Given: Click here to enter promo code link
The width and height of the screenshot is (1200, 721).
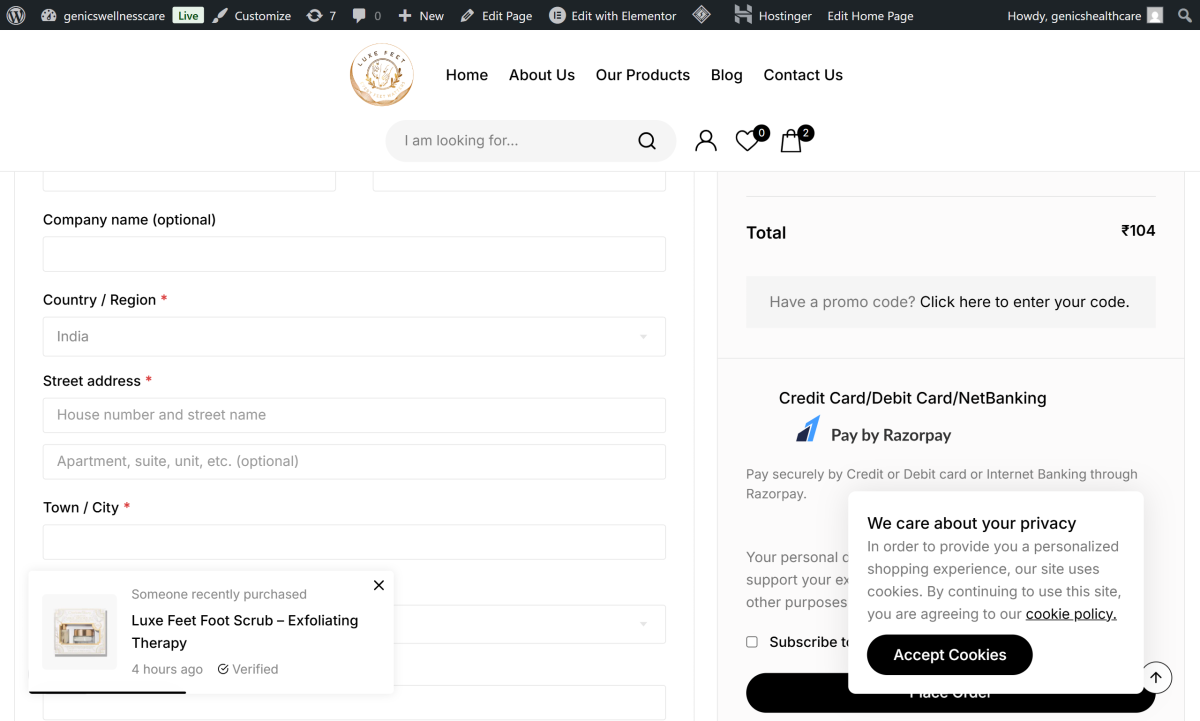Looking at the screenshot, I should click(1024, 302).
